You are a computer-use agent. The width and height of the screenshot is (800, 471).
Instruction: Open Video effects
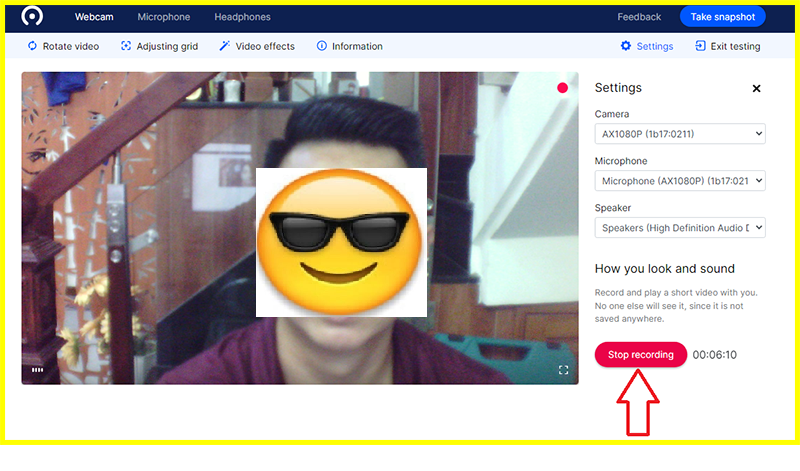click(x=257, y=46)
